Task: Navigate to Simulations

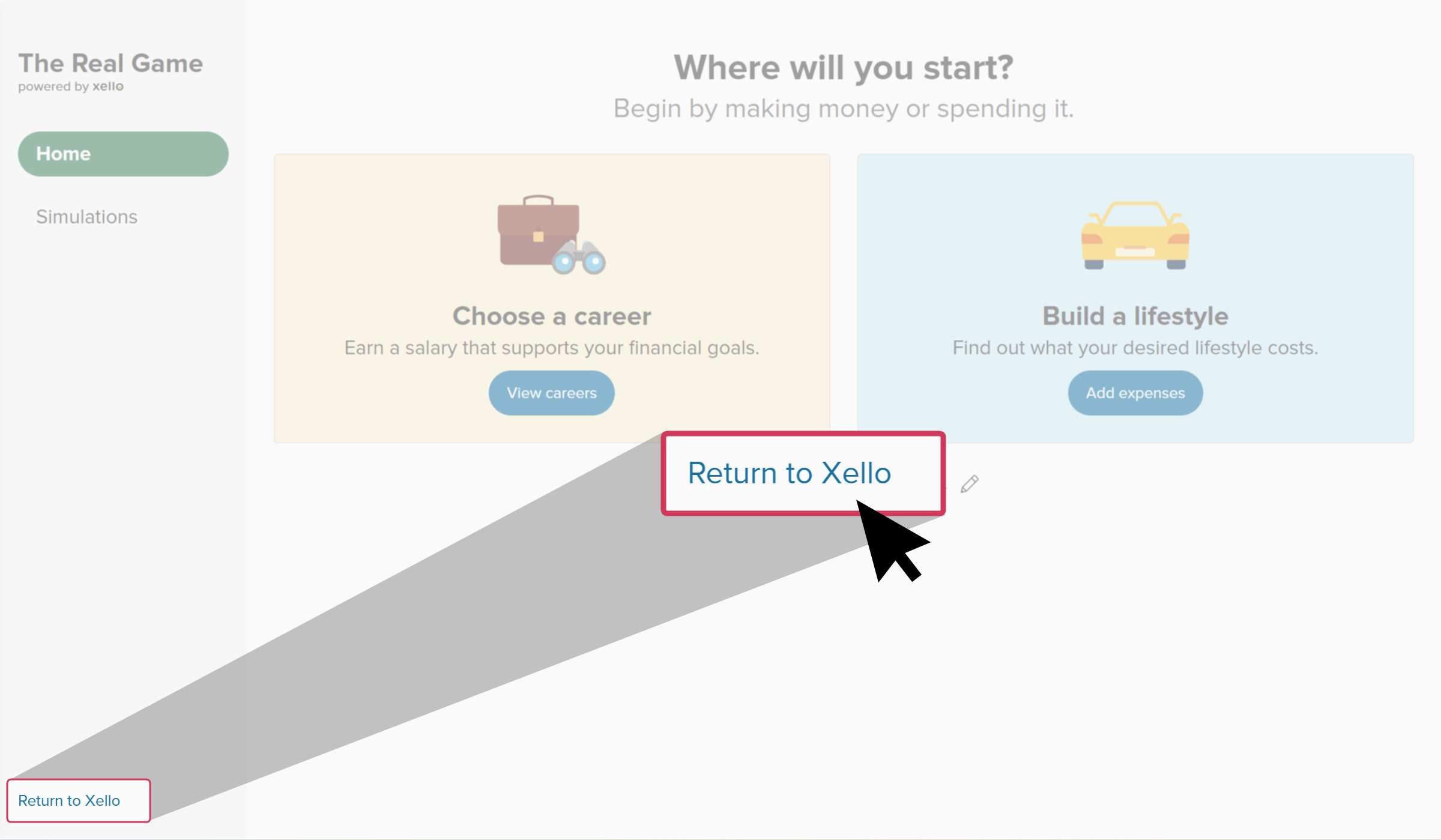Action: (86, 217)
